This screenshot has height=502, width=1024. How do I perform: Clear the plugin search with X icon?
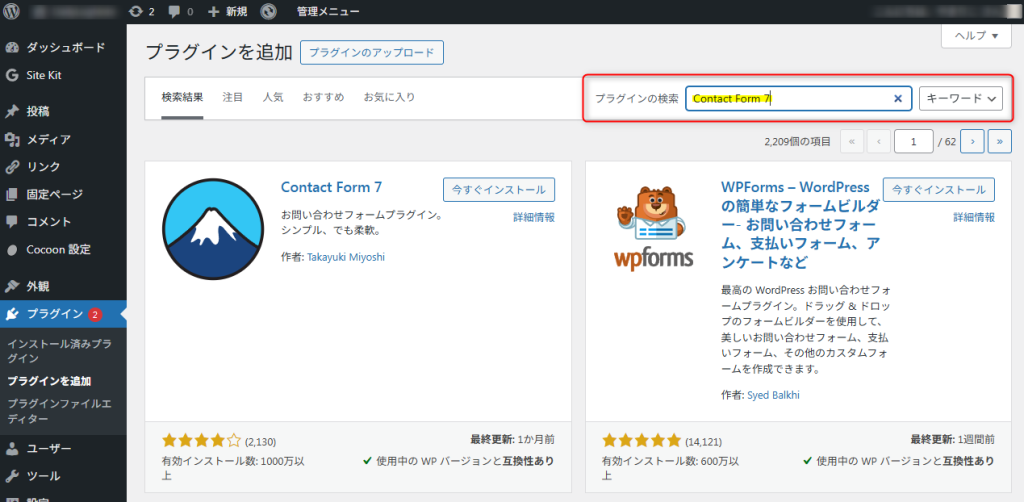click(897, 98)
